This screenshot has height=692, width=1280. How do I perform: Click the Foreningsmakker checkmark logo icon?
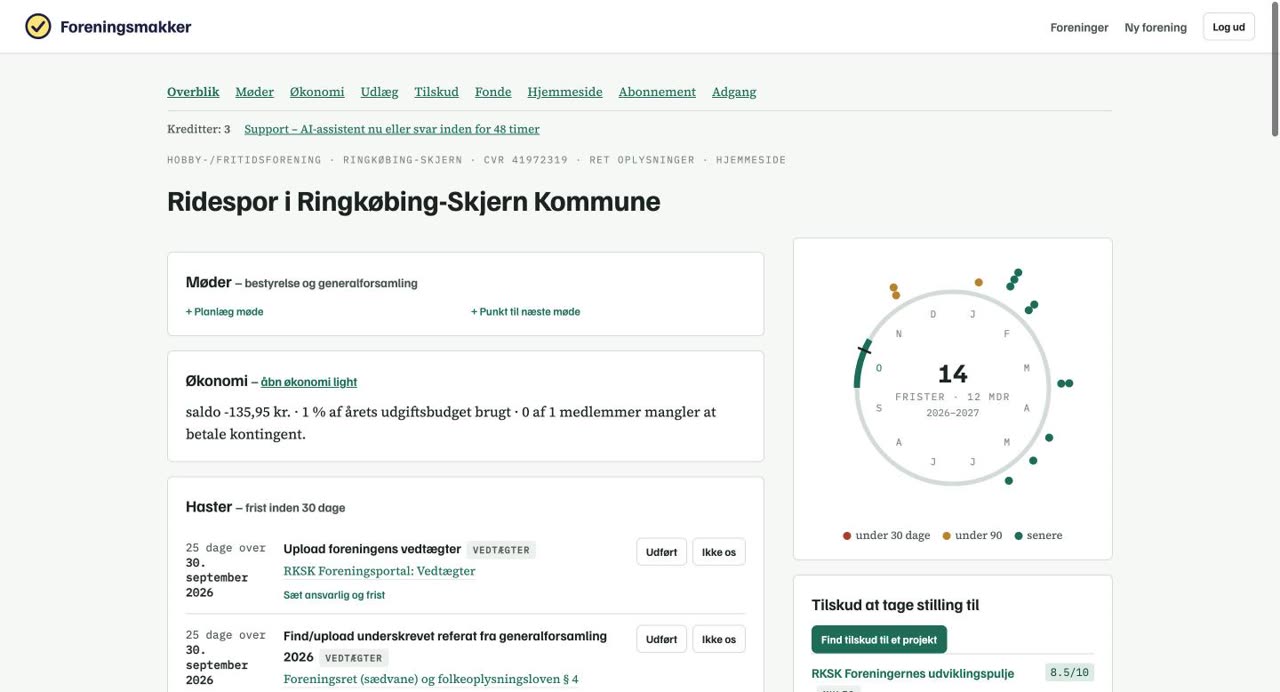pyautogui.click(x=38, y=26)
